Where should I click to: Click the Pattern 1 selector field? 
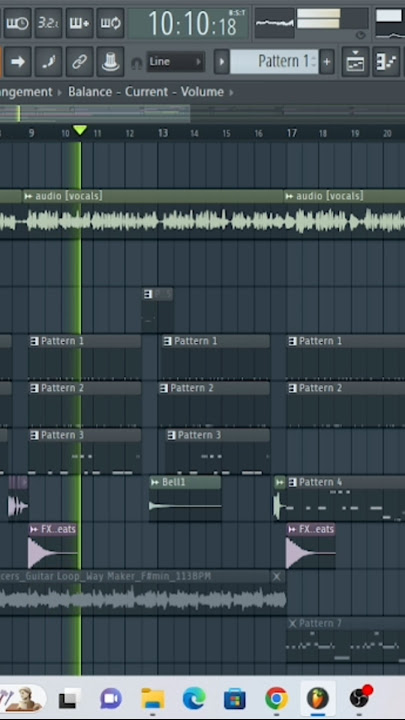274,62
